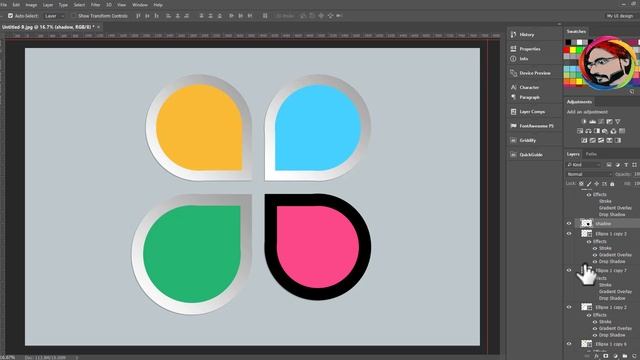Add a Color Balance adjustment
This screenshot has width=640, height=360.
click(x=588, y=131)
